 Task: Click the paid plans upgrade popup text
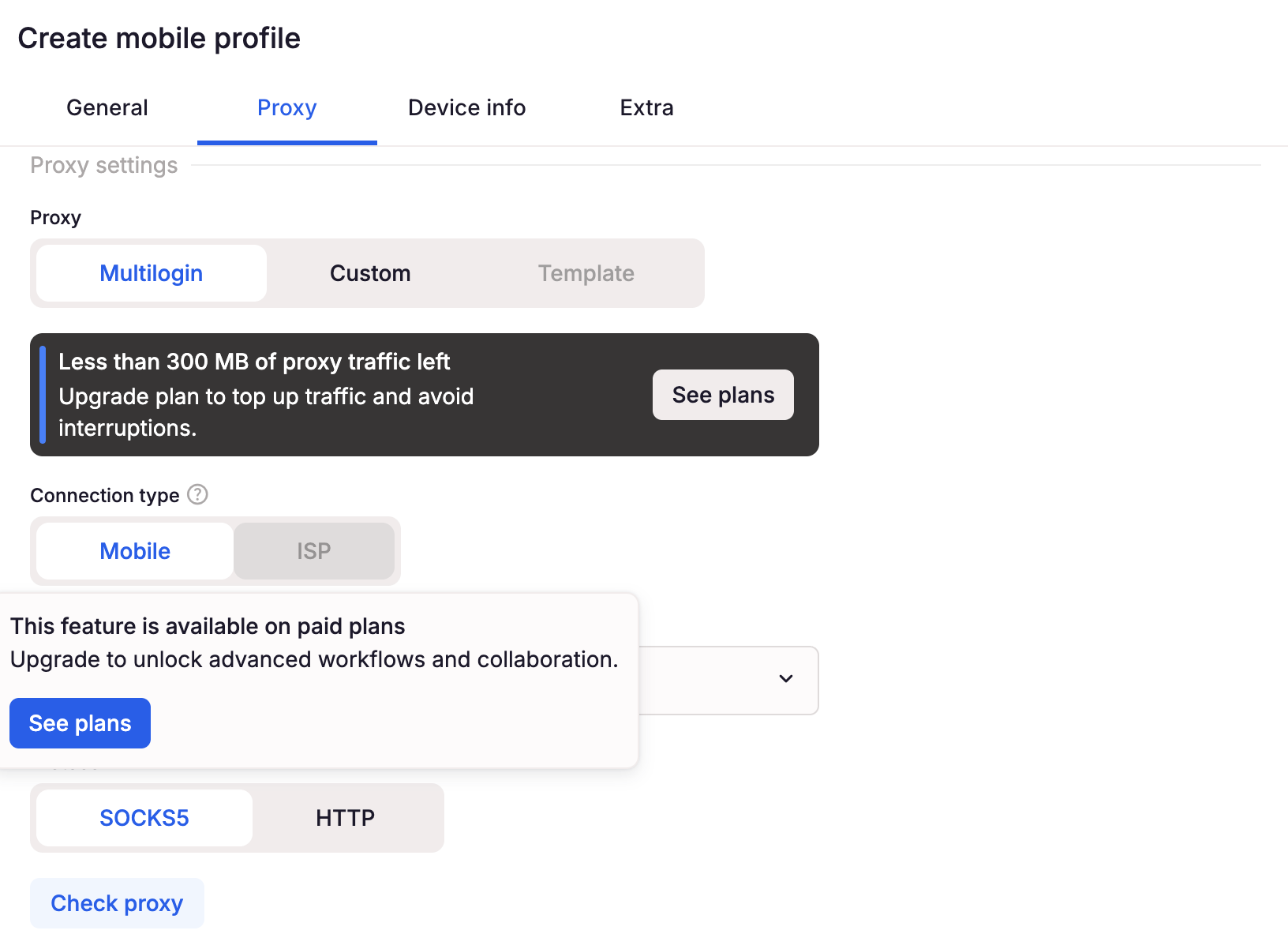point(314,643)
